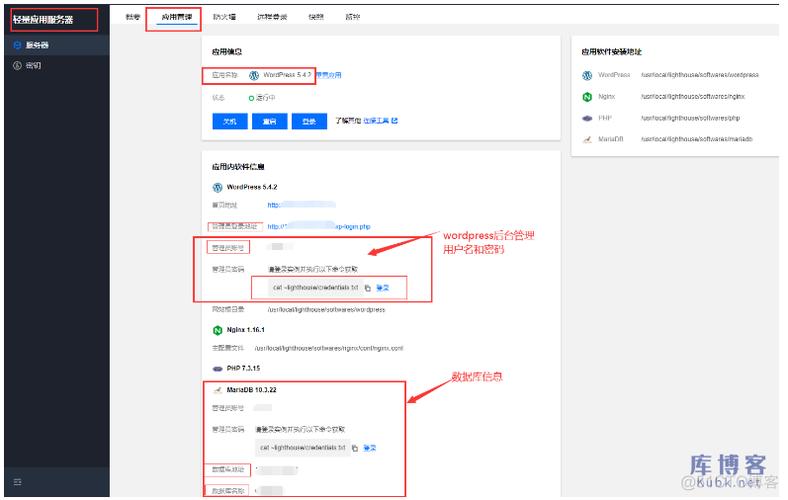Screen dimensions: 788x500
Task: Collapse the sidebar with the bottom menu icon
Action: tap(18, 482)
